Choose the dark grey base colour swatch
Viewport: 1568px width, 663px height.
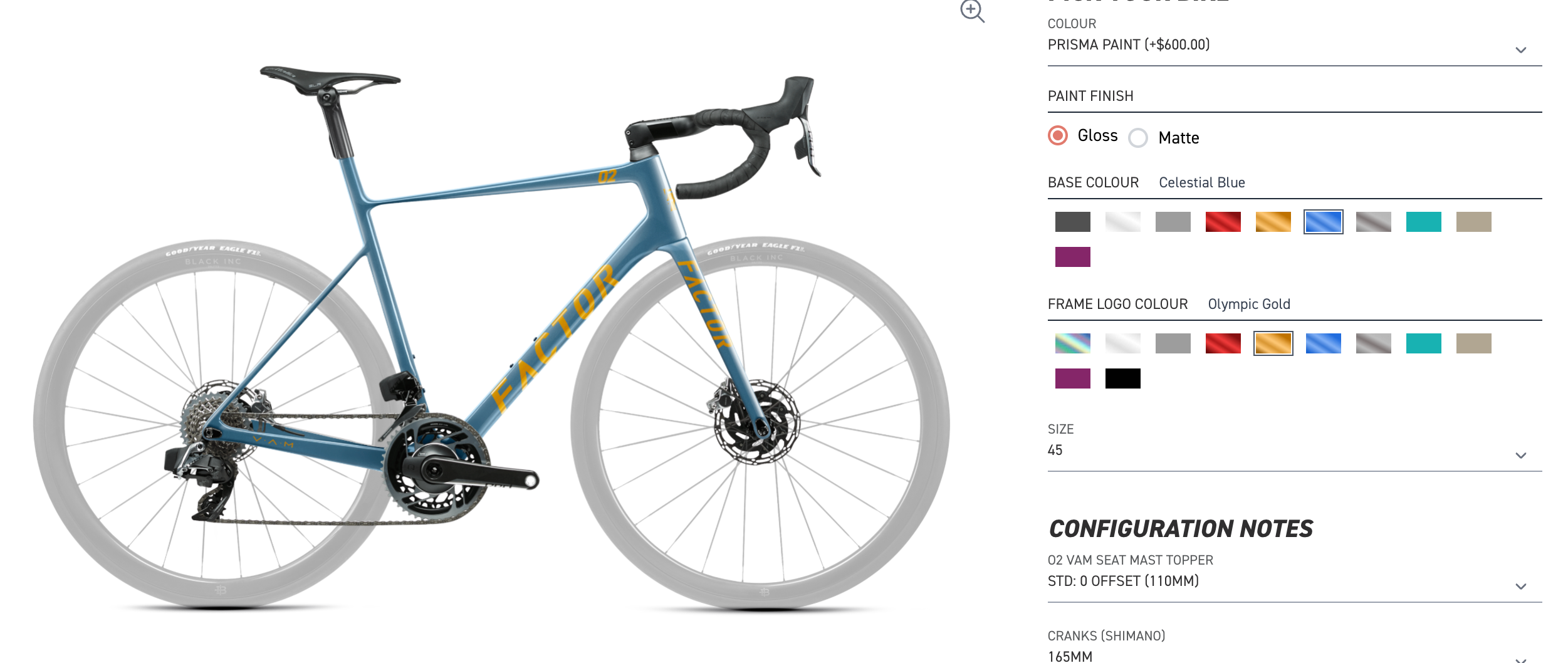pyautogui.click(x=1072, y=222)
